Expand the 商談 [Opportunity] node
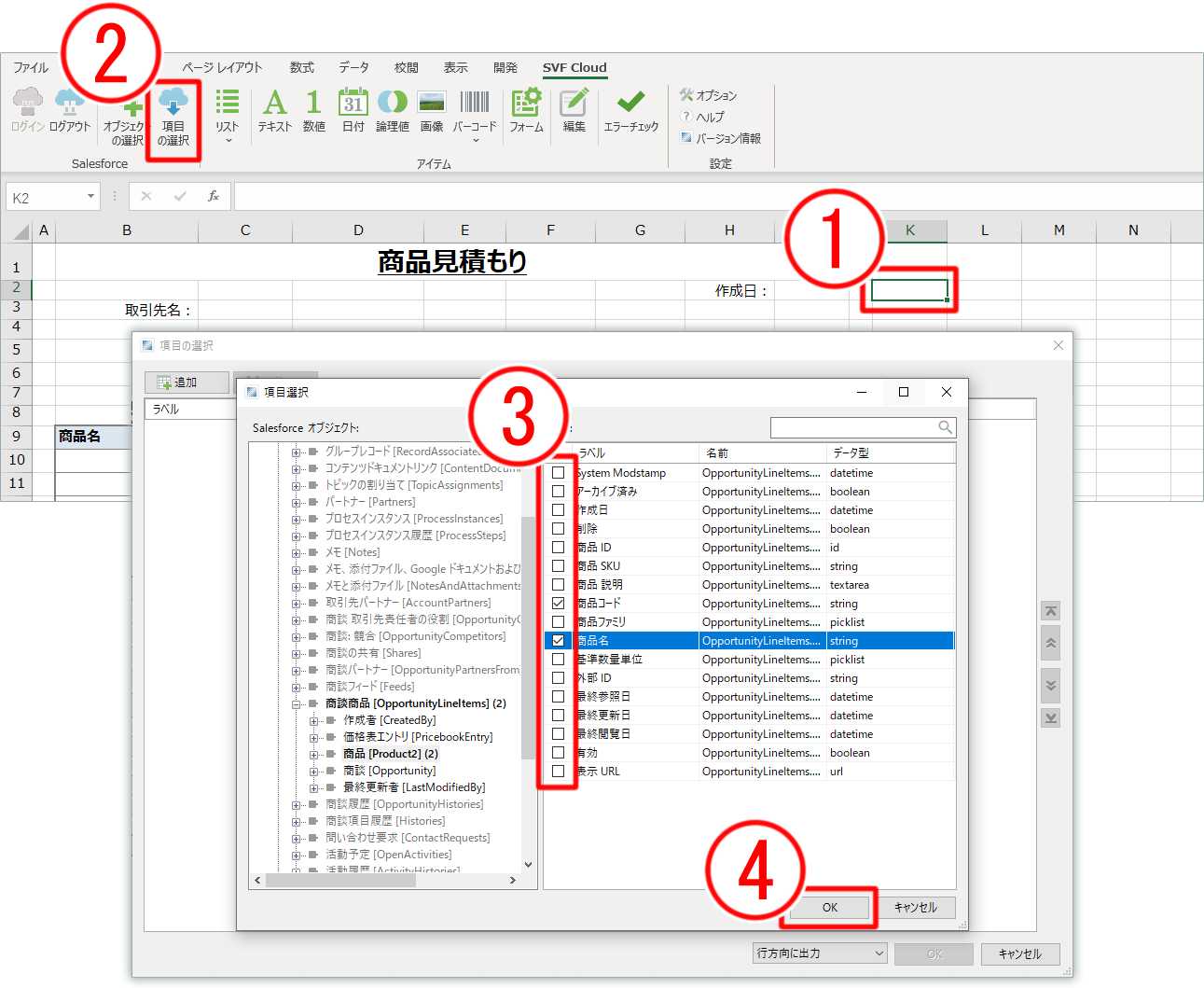 coord(314,772)
